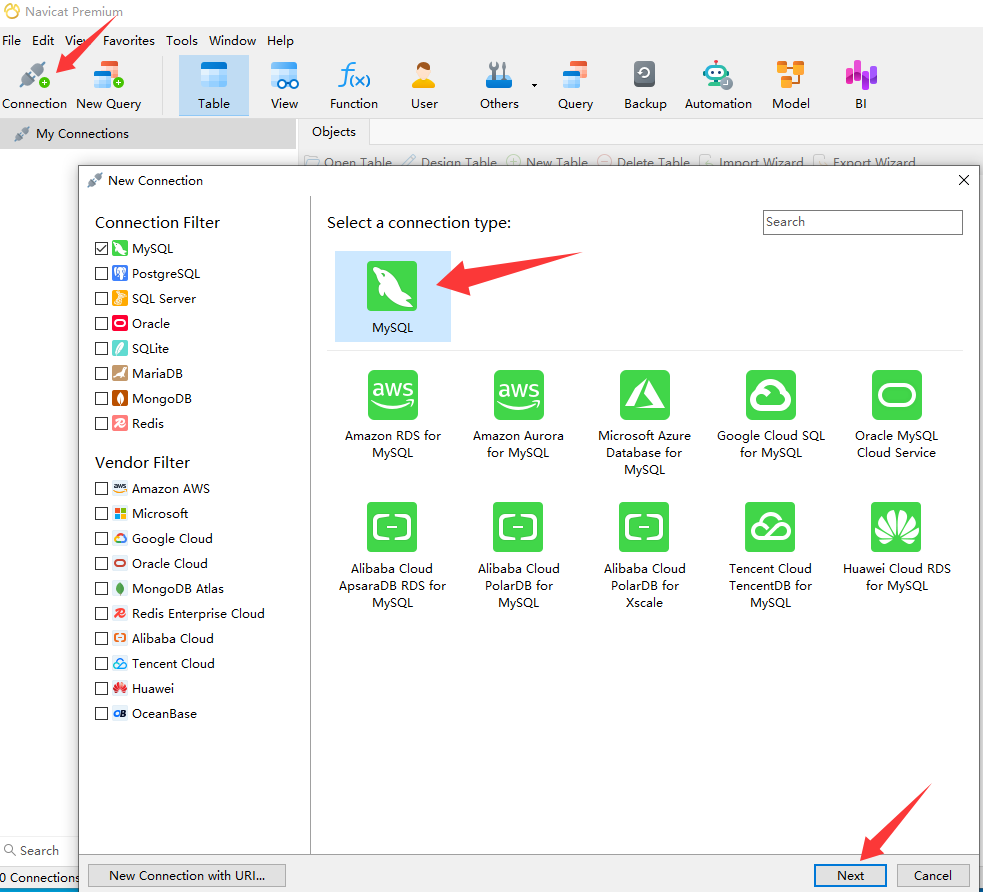This screenshot has height=892, width=983.
Task: Start a New Query from toolbar
Action: coord(108,85)
